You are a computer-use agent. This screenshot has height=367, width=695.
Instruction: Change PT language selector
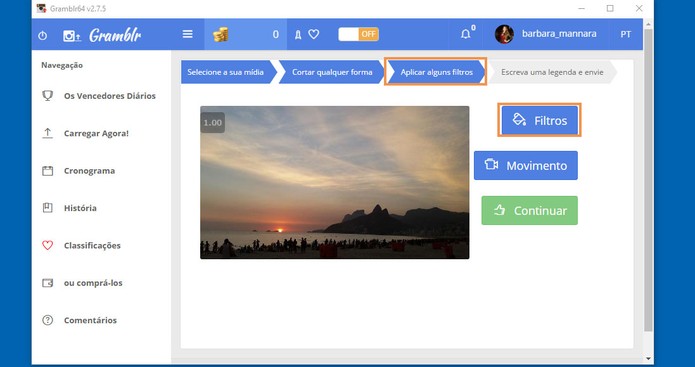pyautogui.click(x=625, y=34)
